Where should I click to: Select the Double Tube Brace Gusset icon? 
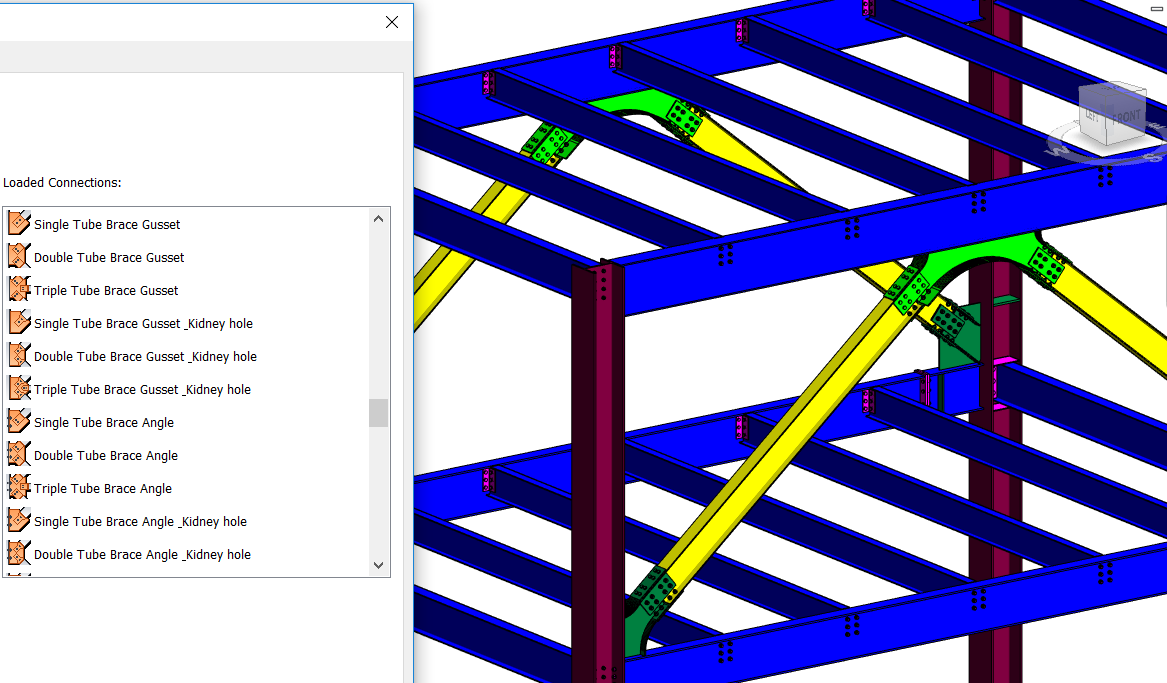click(x=18, y=256)
